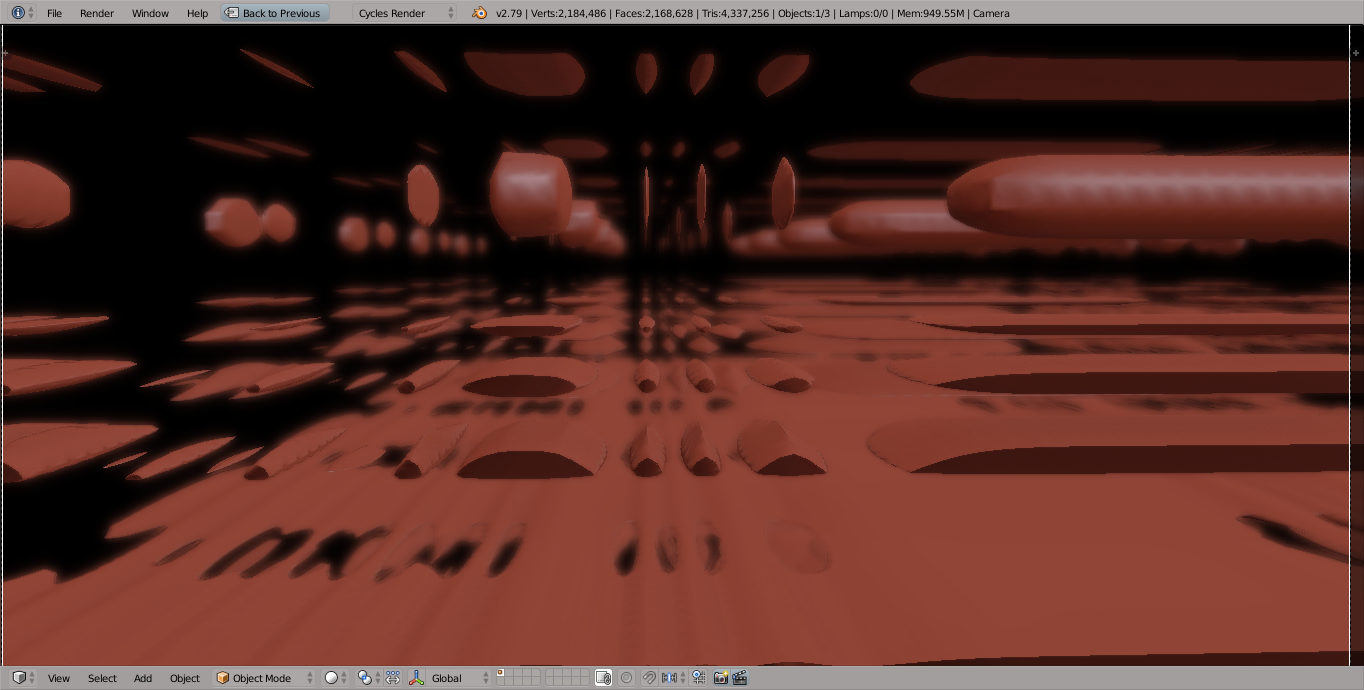This screenshot has width=1364, height=690.
Task: Click the OpenGL render animation clapperboard icon
Action: click(x=739, y=677)
